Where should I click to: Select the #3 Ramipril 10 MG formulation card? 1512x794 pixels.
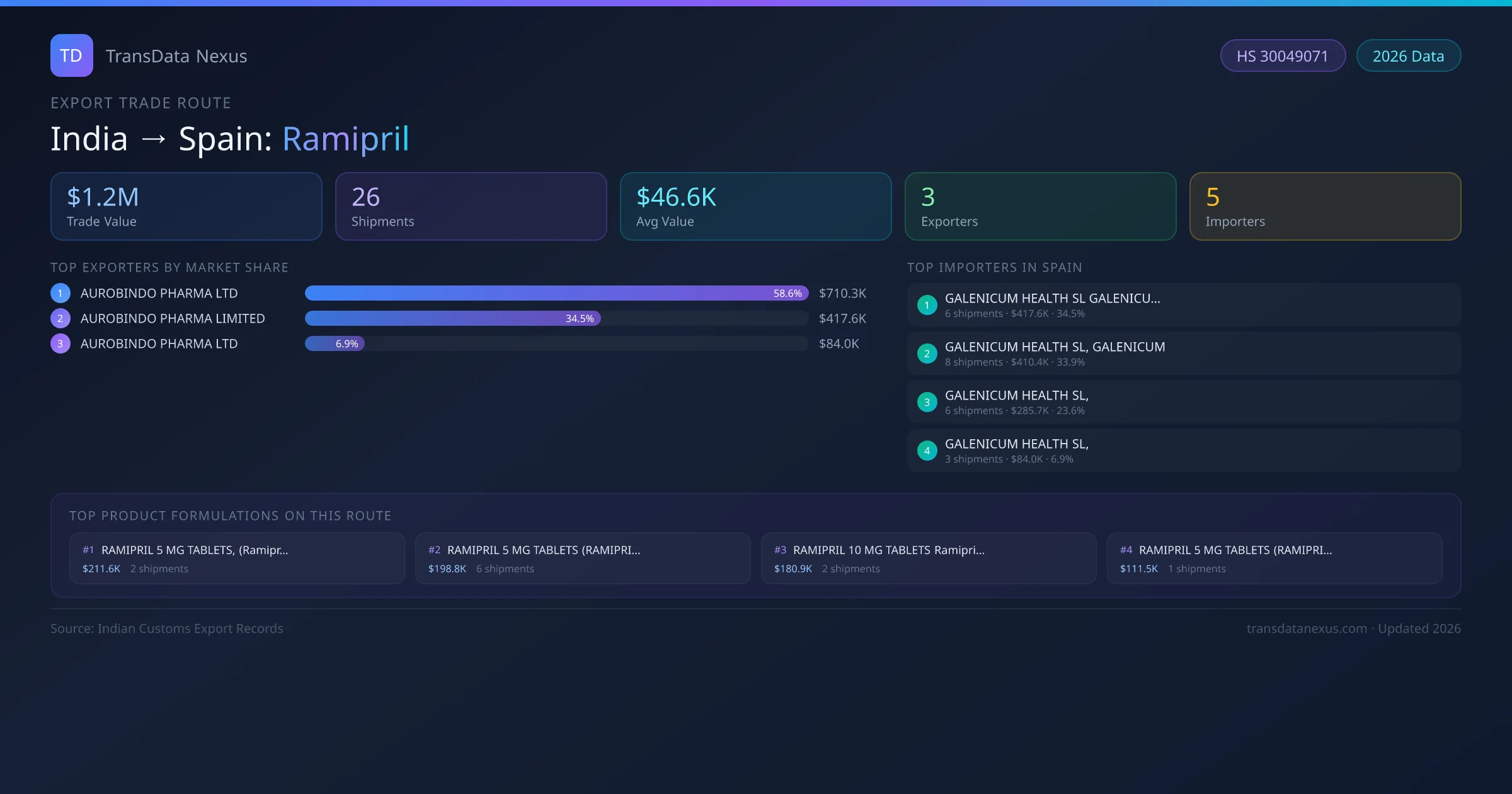click(x=928, y=558)
